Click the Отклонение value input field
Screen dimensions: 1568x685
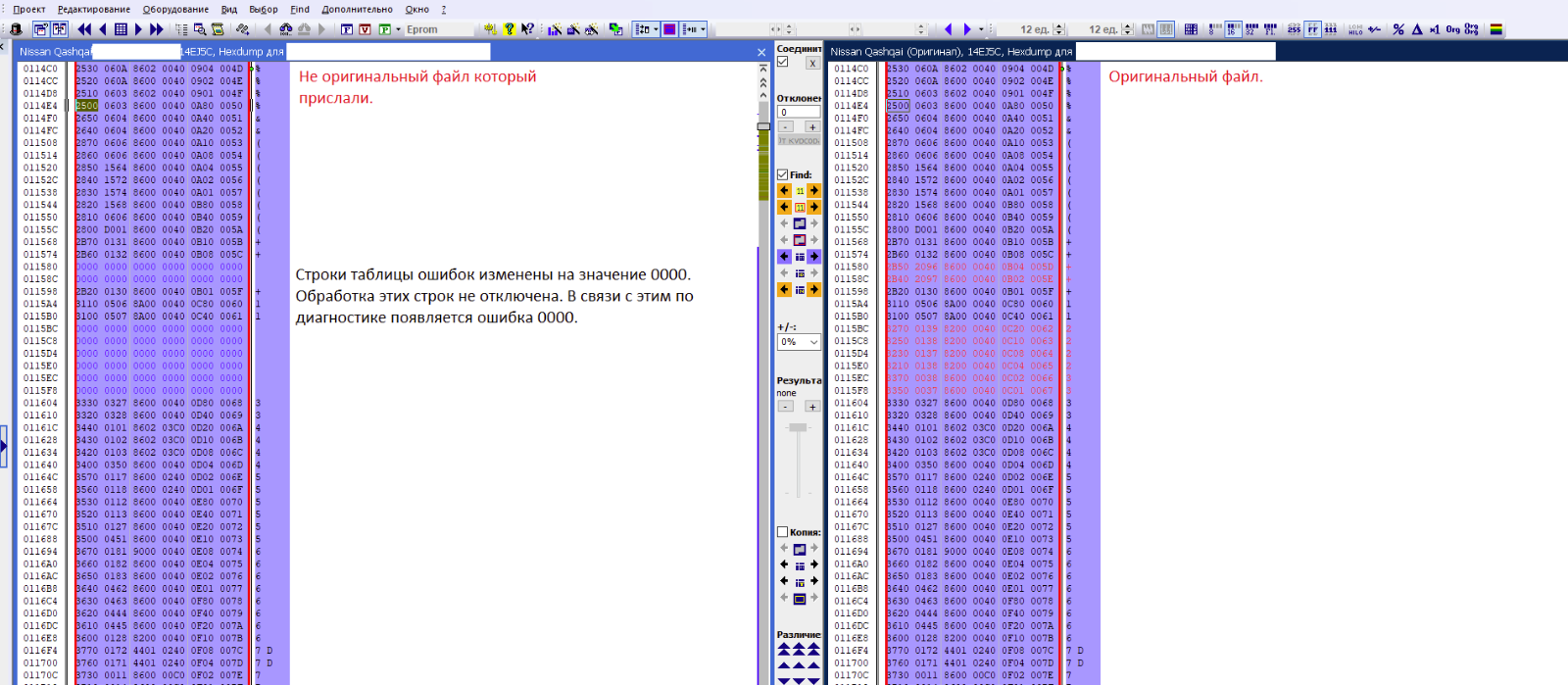tap(799, 112)
